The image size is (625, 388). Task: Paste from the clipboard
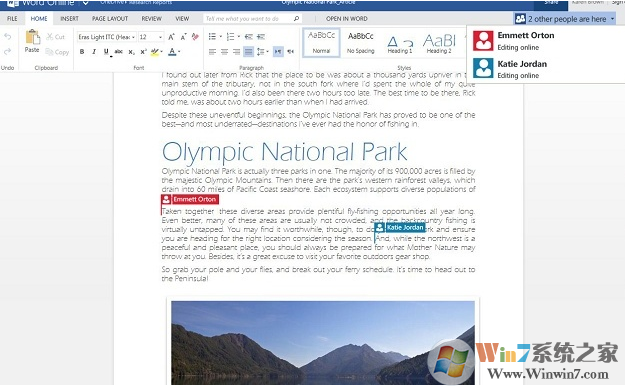[x=32, y=41]
